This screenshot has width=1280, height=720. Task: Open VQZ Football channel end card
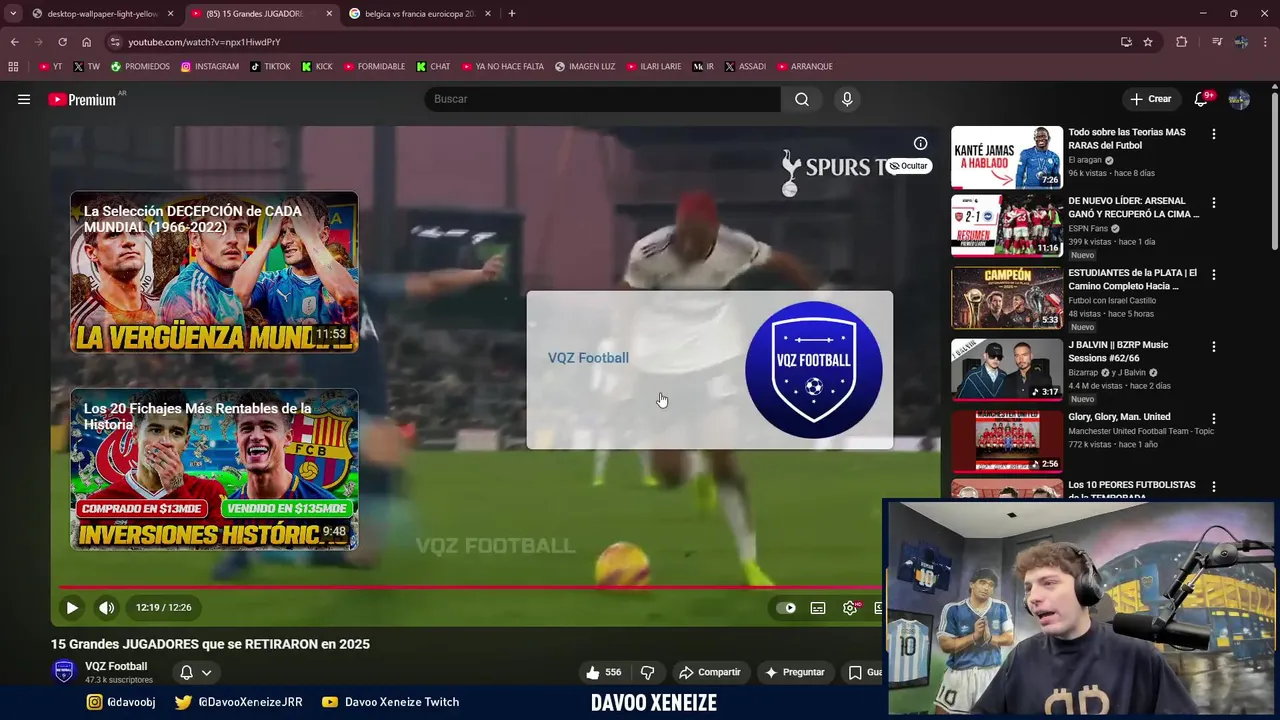710,370
